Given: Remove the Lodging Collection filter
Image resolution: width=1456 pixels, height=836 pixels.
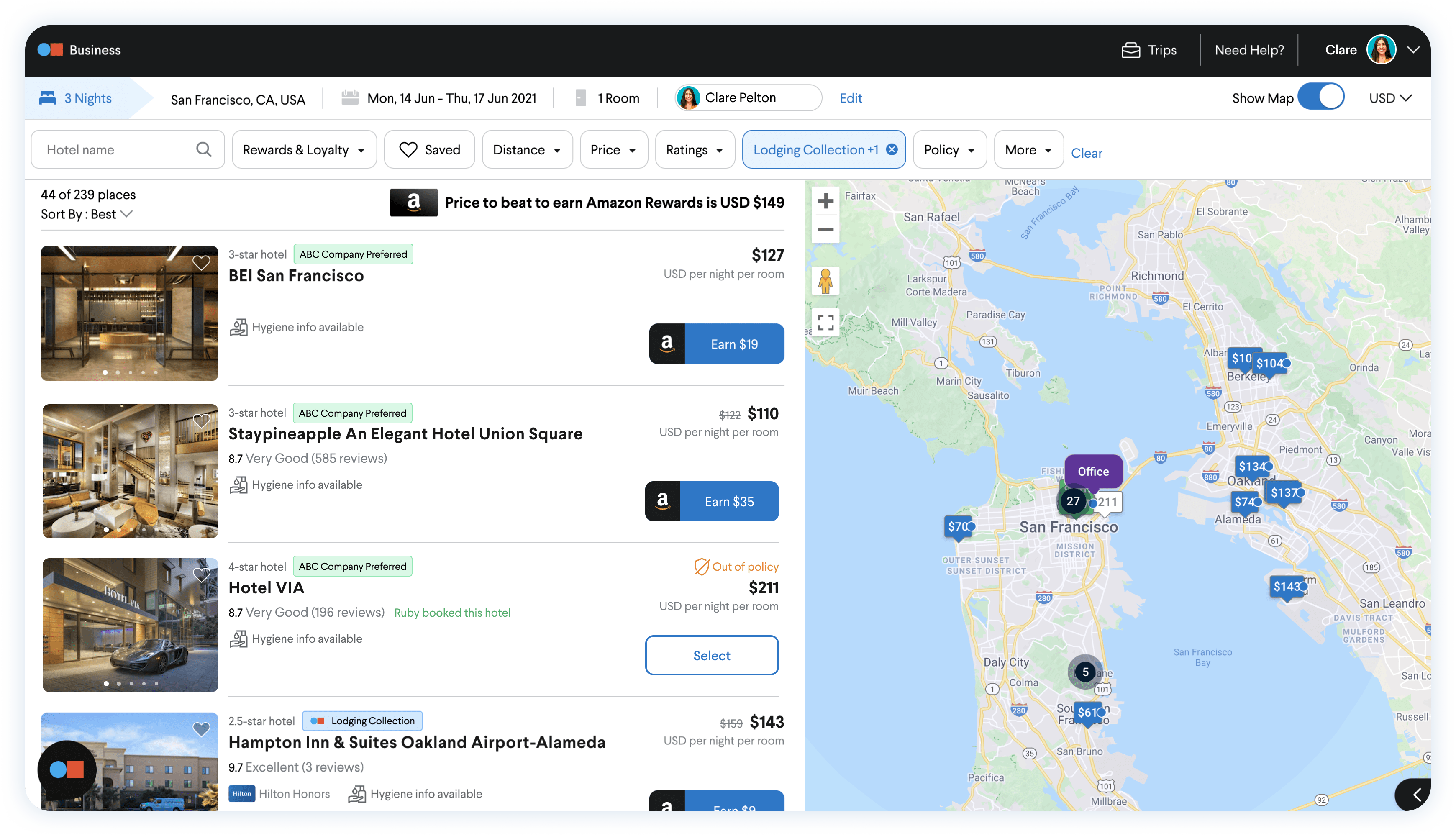Looking at the screenshot, I should [892, 149].
